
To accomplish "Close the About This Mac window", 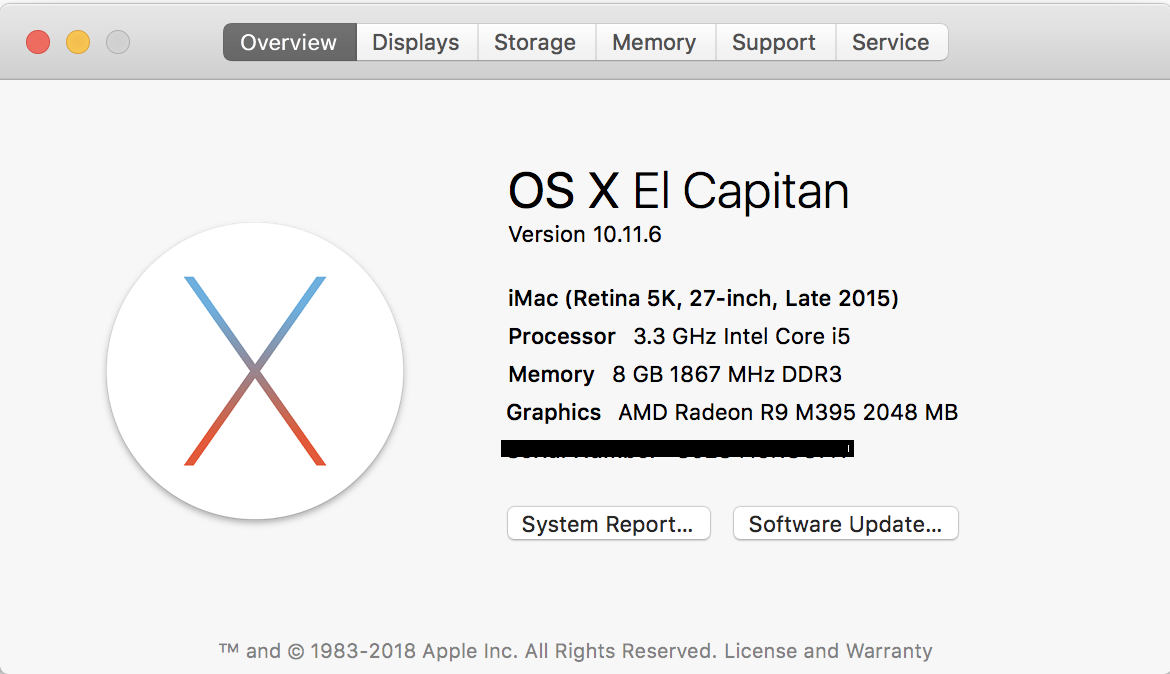I will (38, 42).
